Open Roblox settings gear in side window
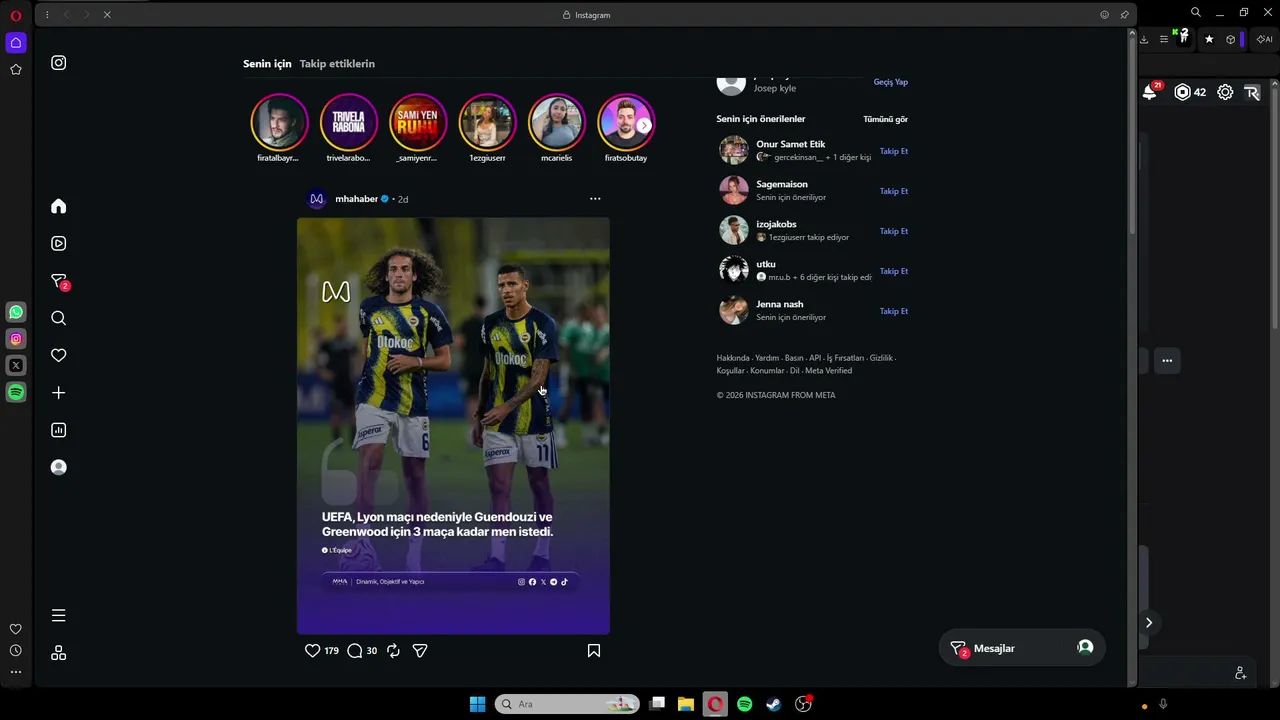Screen dimensions: 1280x720 tap(1225, 92)
